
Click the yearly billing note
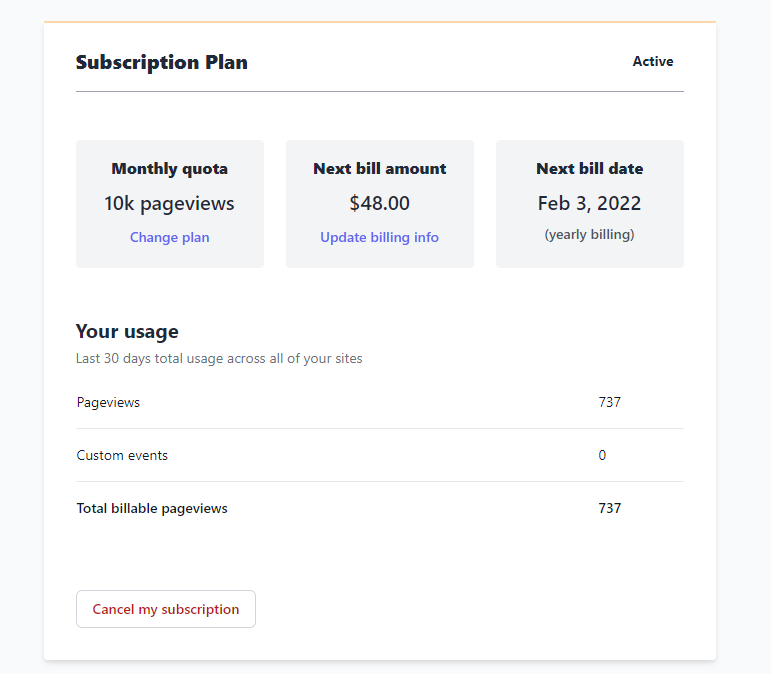click(x=590, y=235)
